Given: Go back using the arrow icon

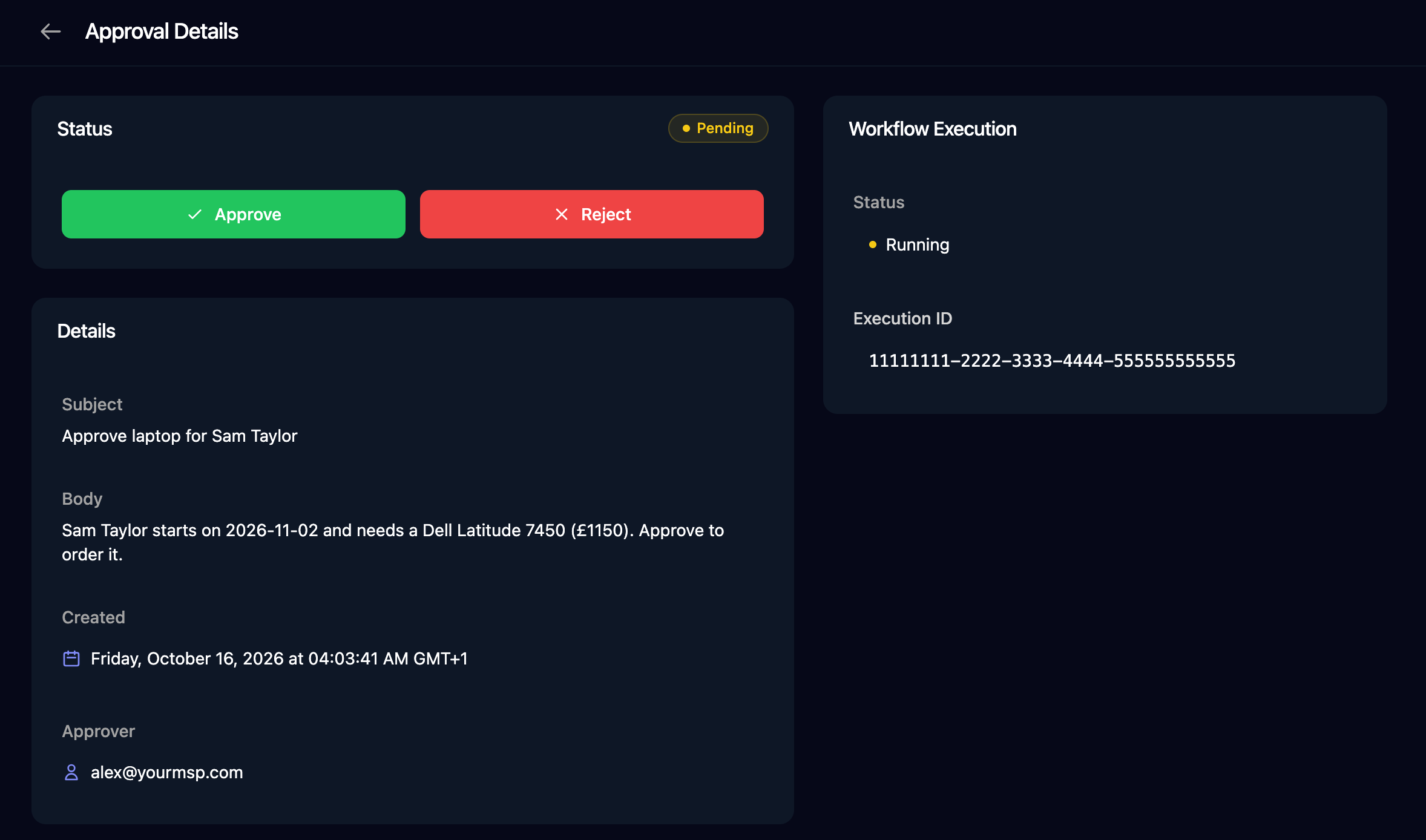Looking at the screenshot, I should (x=51, y=31).
